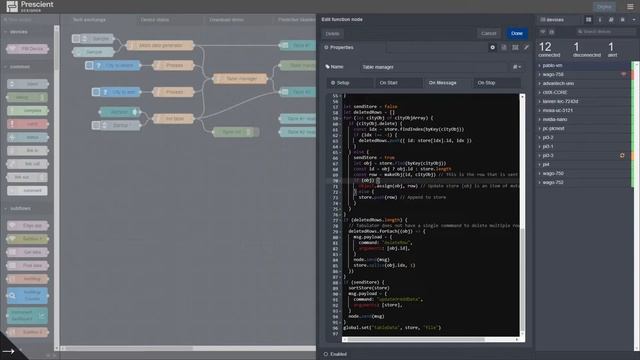Image resolution: width=640 pixels, height=360 pixels.
Task: Open the Name field icon dropdown
Action: coord(516,67)
